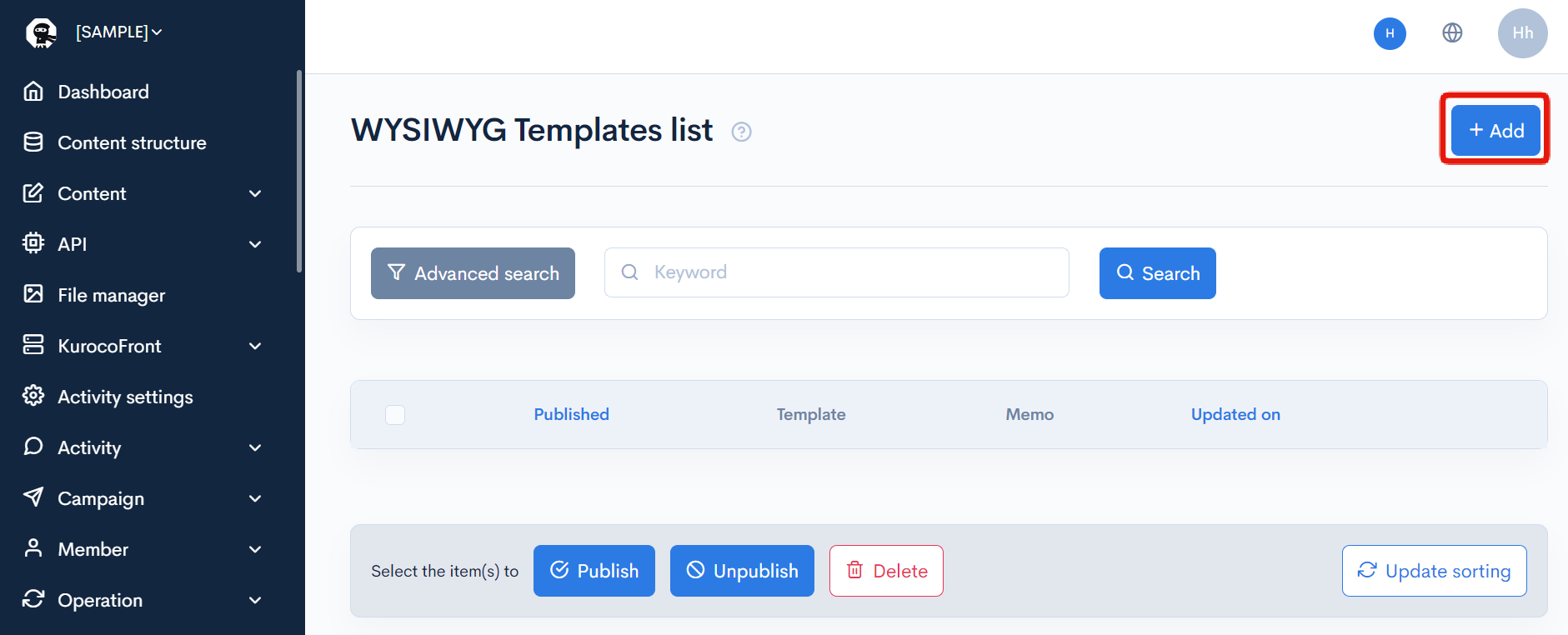Expand the KurocoFront submenu chevron
Screen dimensions: 1568x635
255,346
